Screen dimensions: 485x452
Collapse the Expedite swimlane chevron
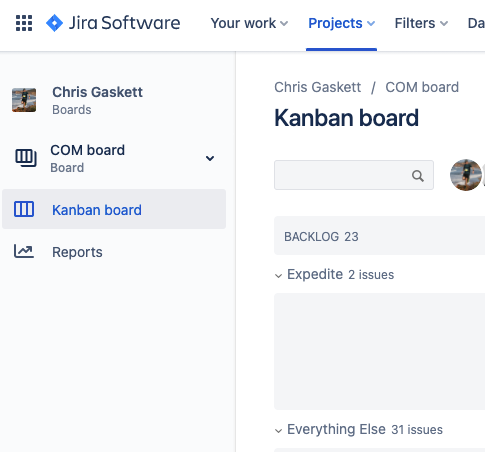coord(278,276)
